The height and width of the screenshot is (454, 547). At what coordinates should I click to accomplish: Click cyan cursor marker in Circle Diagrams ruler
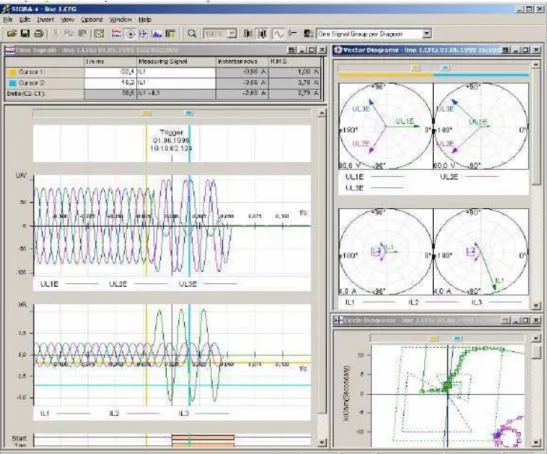pos(458,338)
